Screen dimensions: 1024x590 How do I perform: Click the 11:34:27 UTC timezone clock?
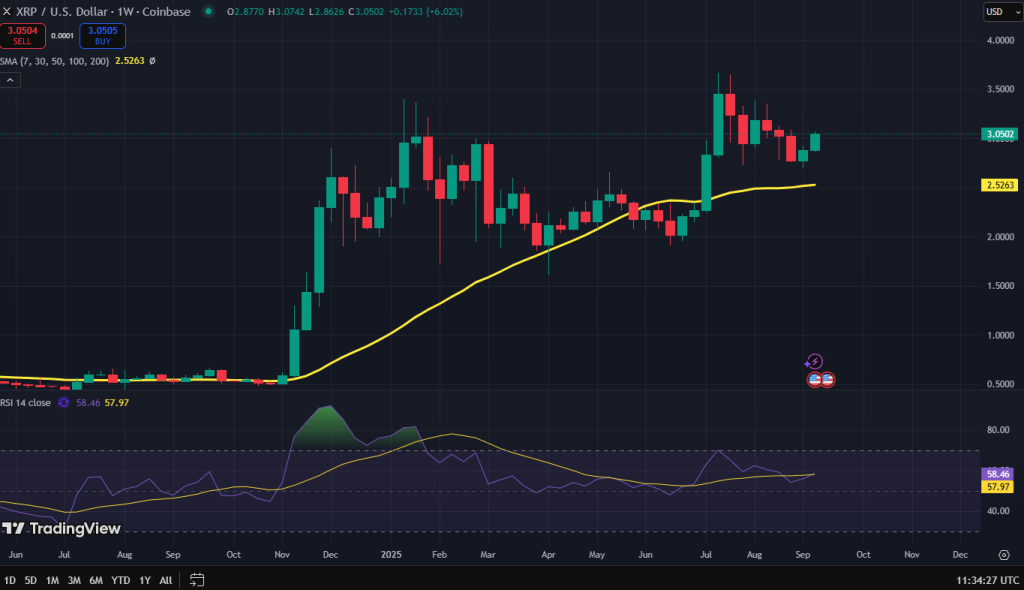click(980, 580)
